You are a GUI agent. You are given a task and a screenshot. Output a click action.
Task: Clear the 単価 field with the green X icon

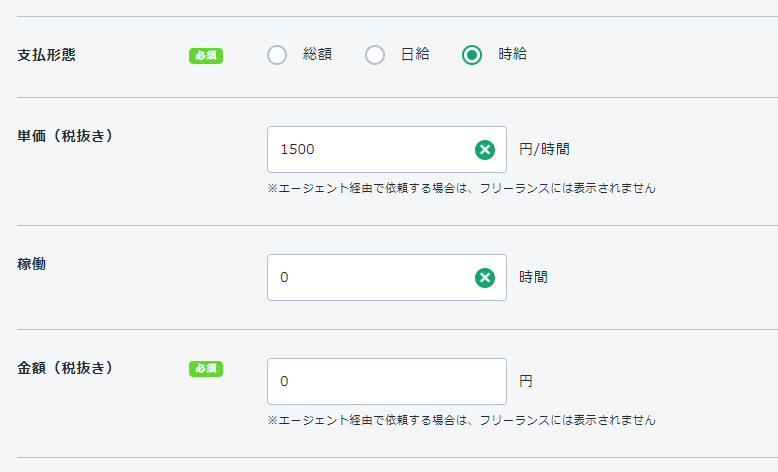485,150
